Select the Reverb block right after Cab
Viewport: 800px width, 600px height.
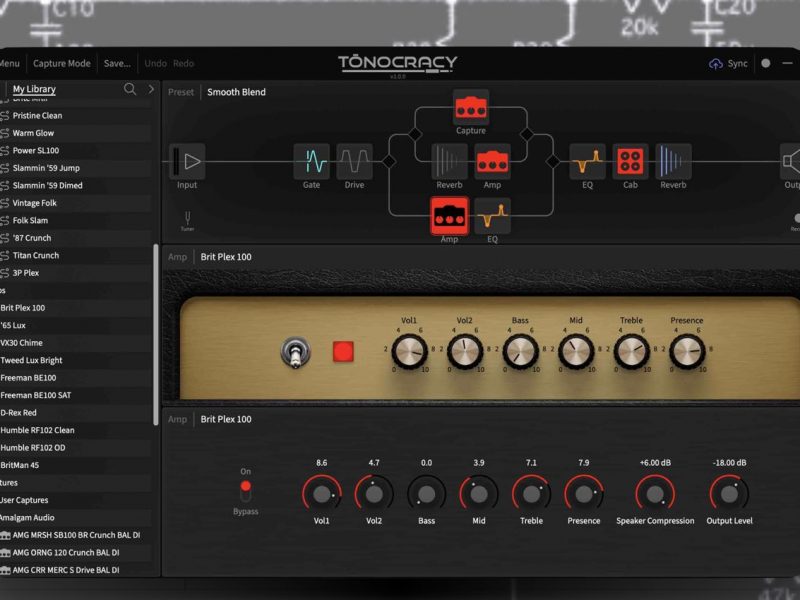pyautogui.click(x=673, y=161)
